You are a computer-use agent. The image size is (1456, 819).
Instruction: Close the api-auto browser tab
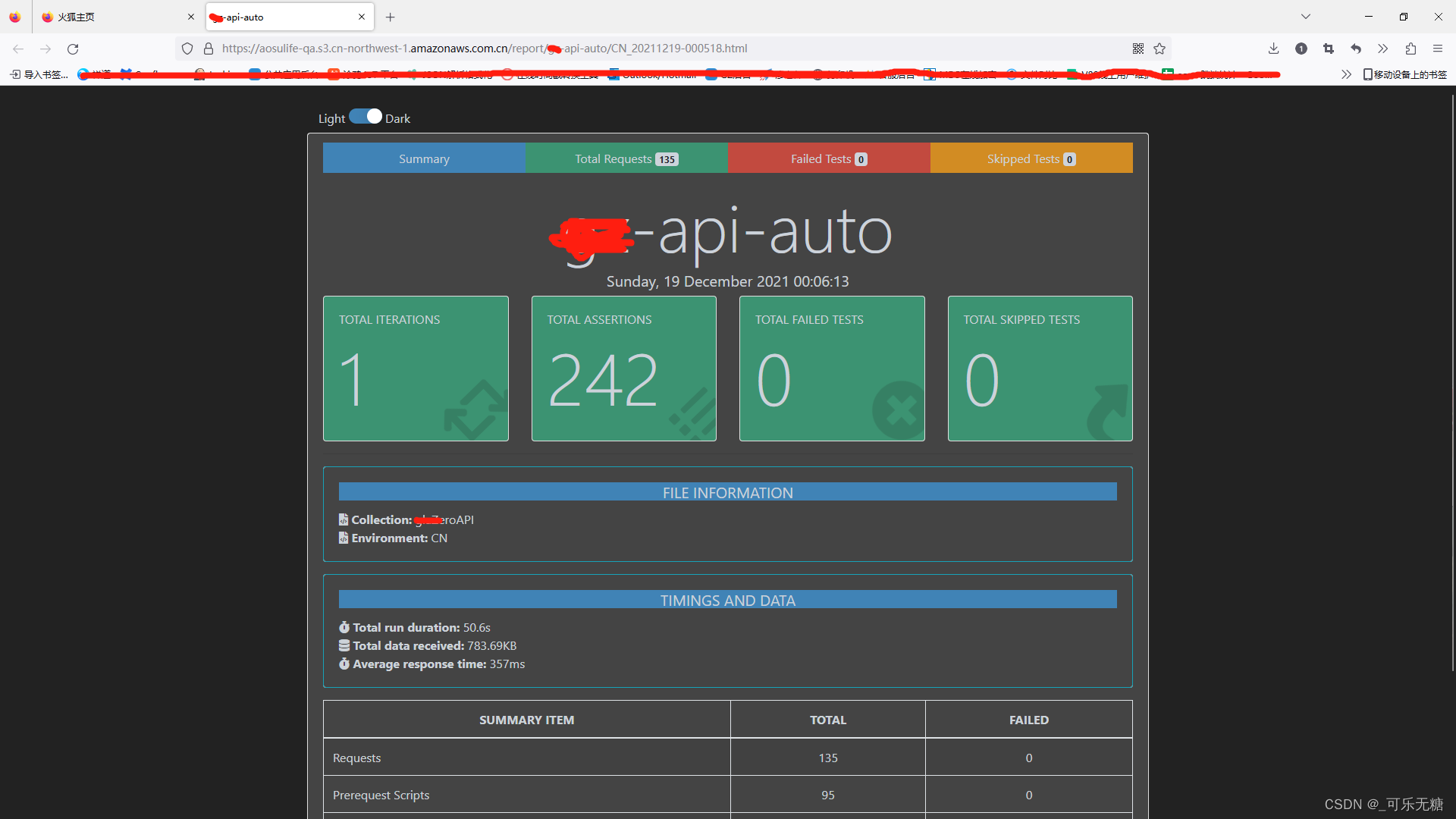pyautogui.click(x=362, y=17)
